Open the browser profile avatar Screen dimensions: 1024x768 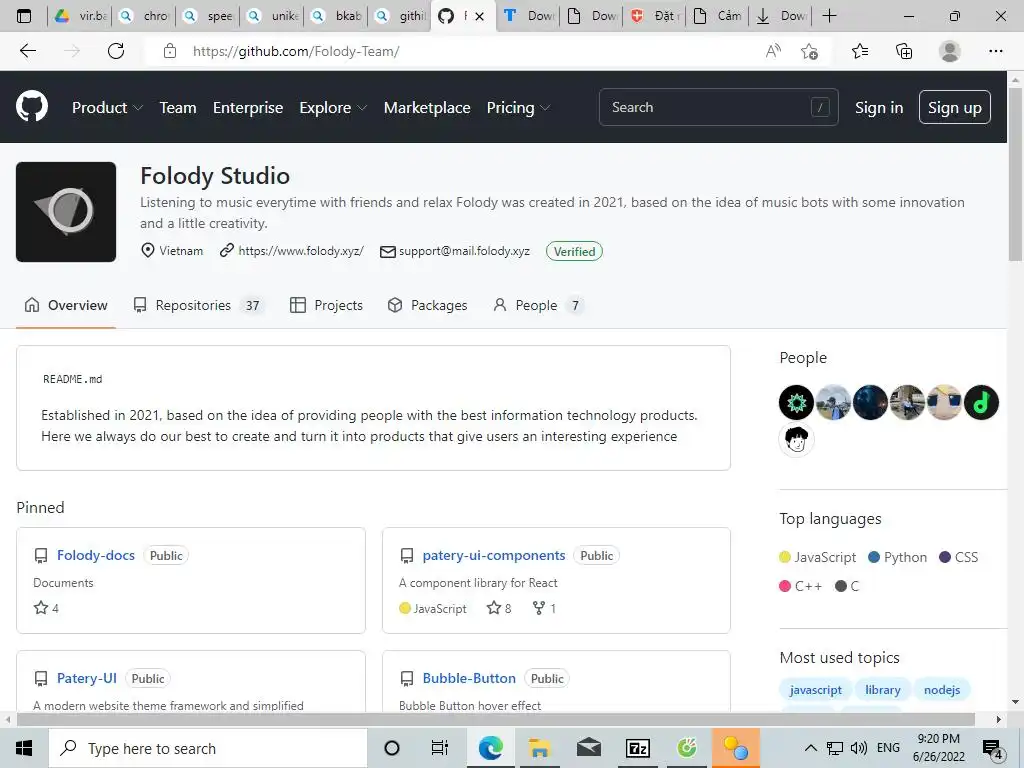[949, 51]
